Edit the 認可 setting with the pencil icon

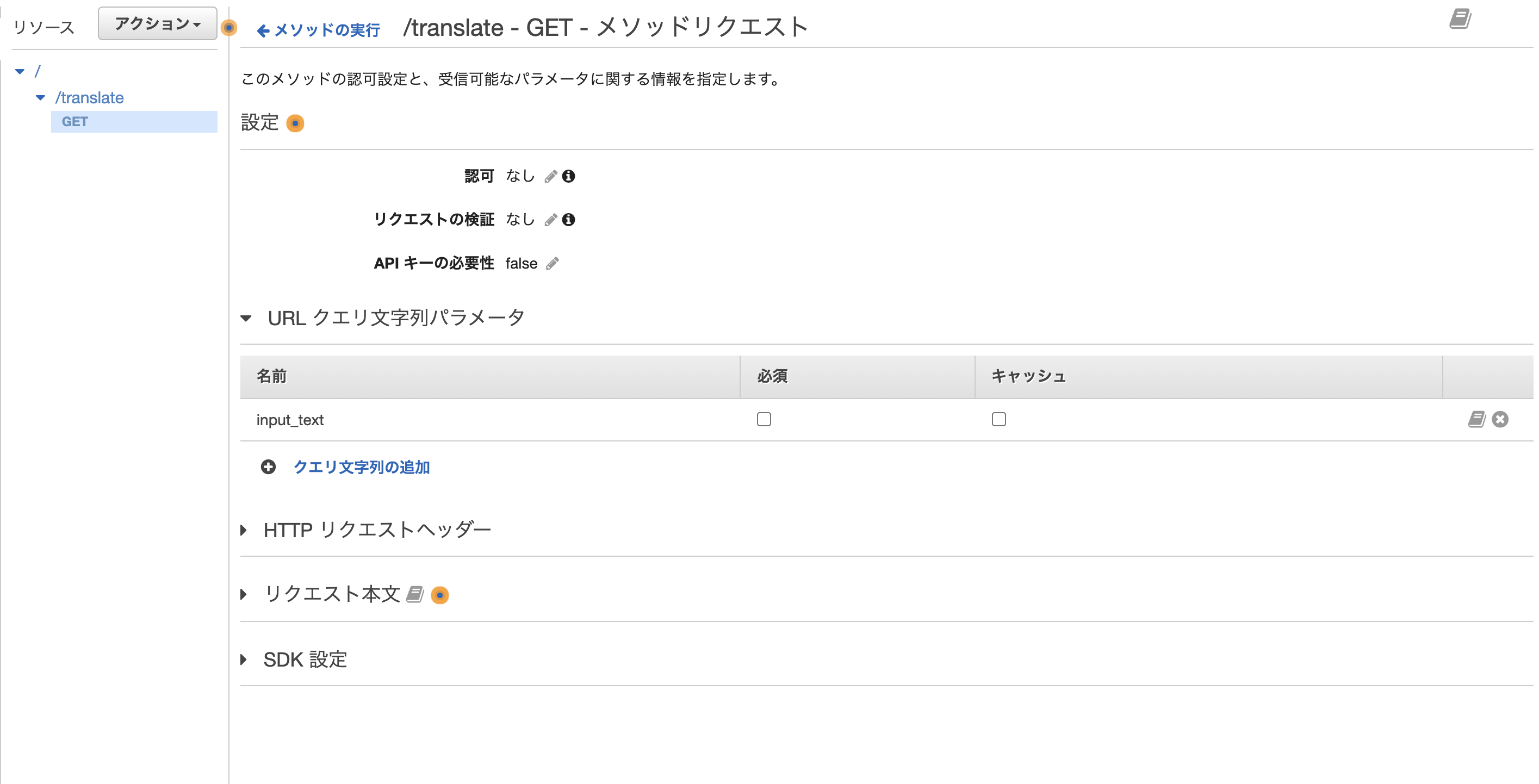(x=550, y=176)
